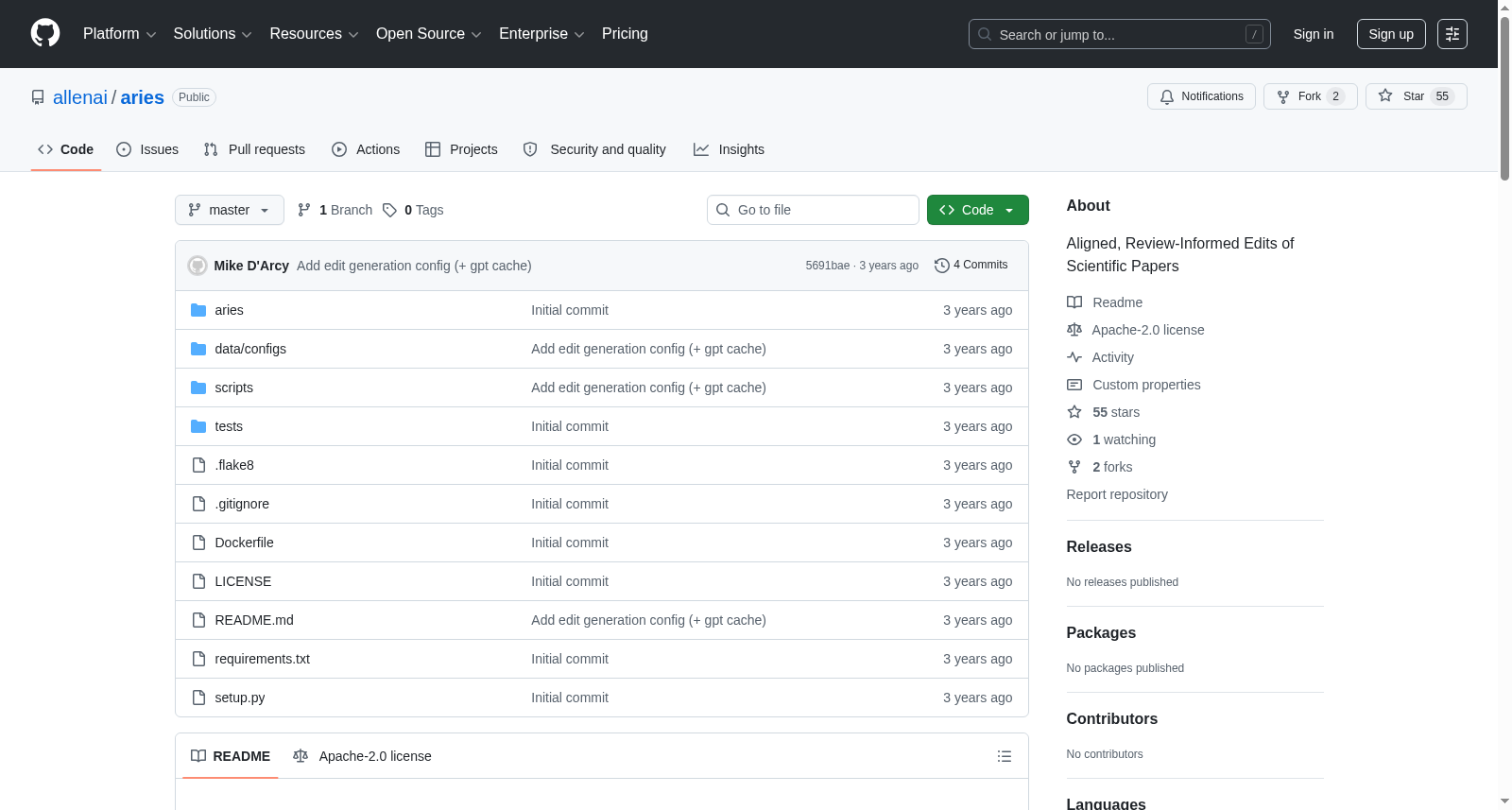Click Mike D'Arcy's avatar
Image resolution: width=1512 pixels, height=810 pixels.
pyautogui.click(x=198, y=266)
